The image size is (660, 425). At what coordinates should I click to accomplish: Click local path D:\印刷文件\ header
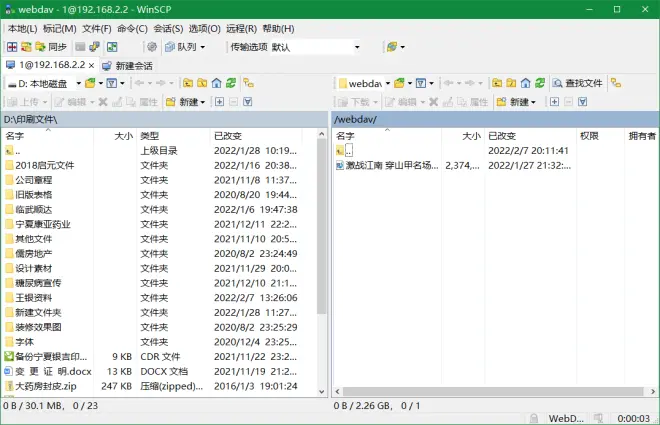(164, 120)
